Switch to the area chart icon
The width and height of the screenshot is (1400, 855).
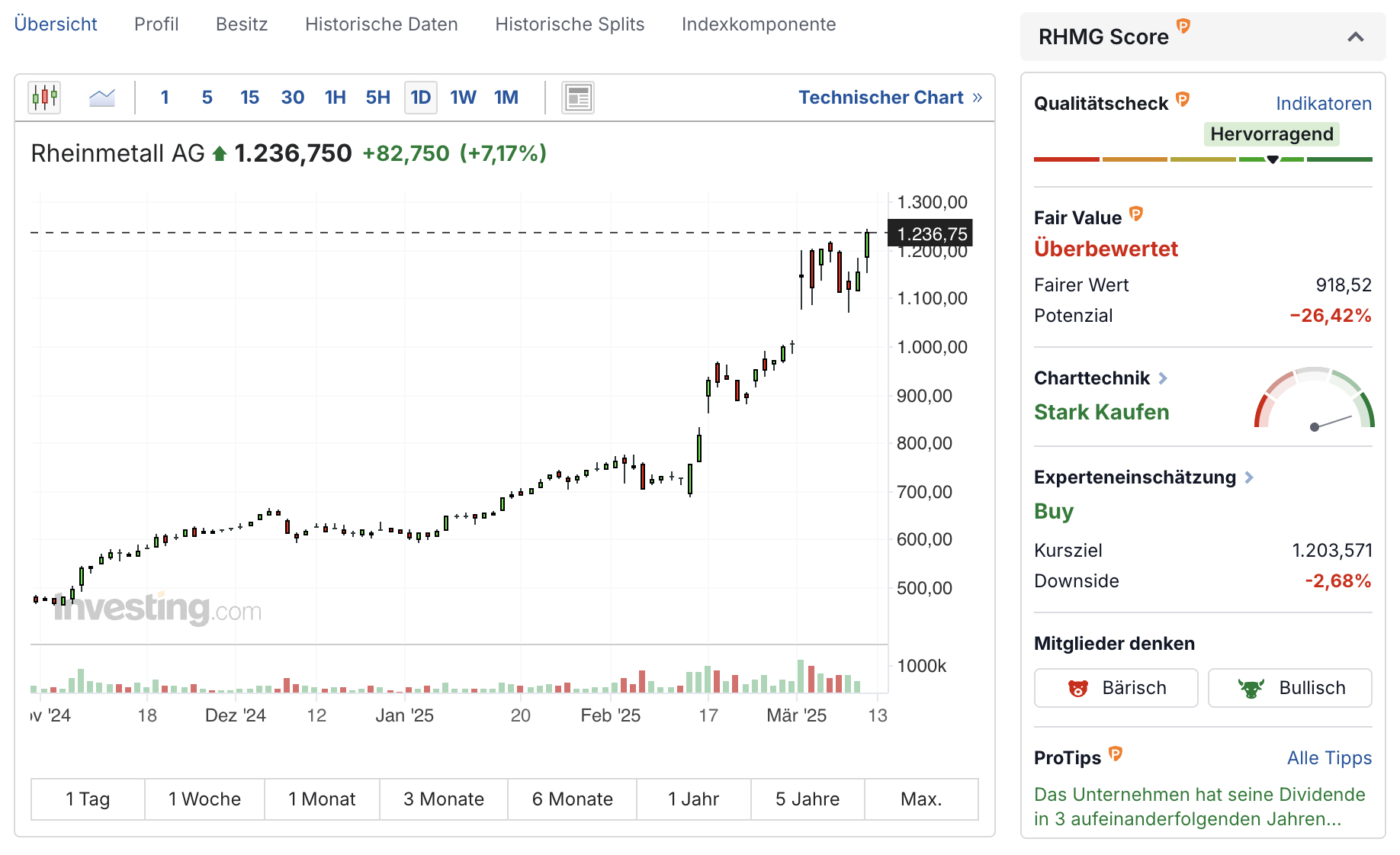(101, 98)
